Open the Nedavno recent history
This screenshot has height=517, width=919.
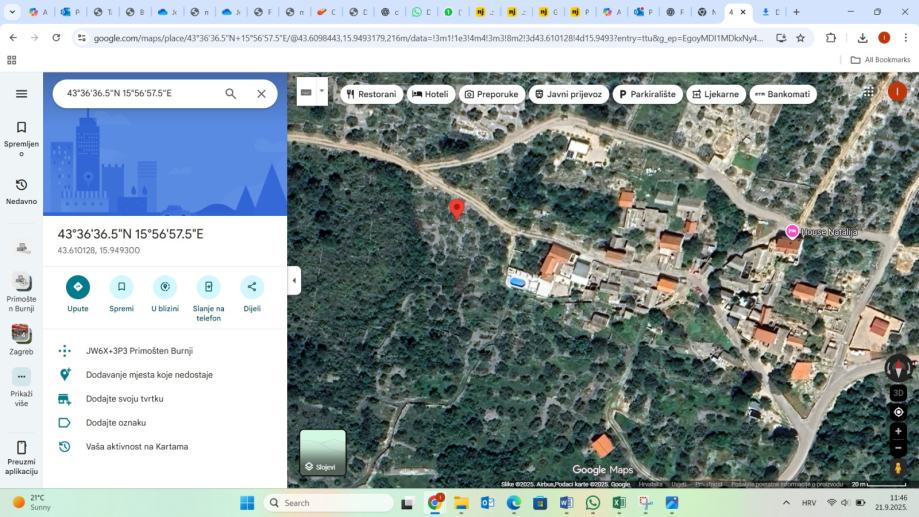[x=22, y=192]
